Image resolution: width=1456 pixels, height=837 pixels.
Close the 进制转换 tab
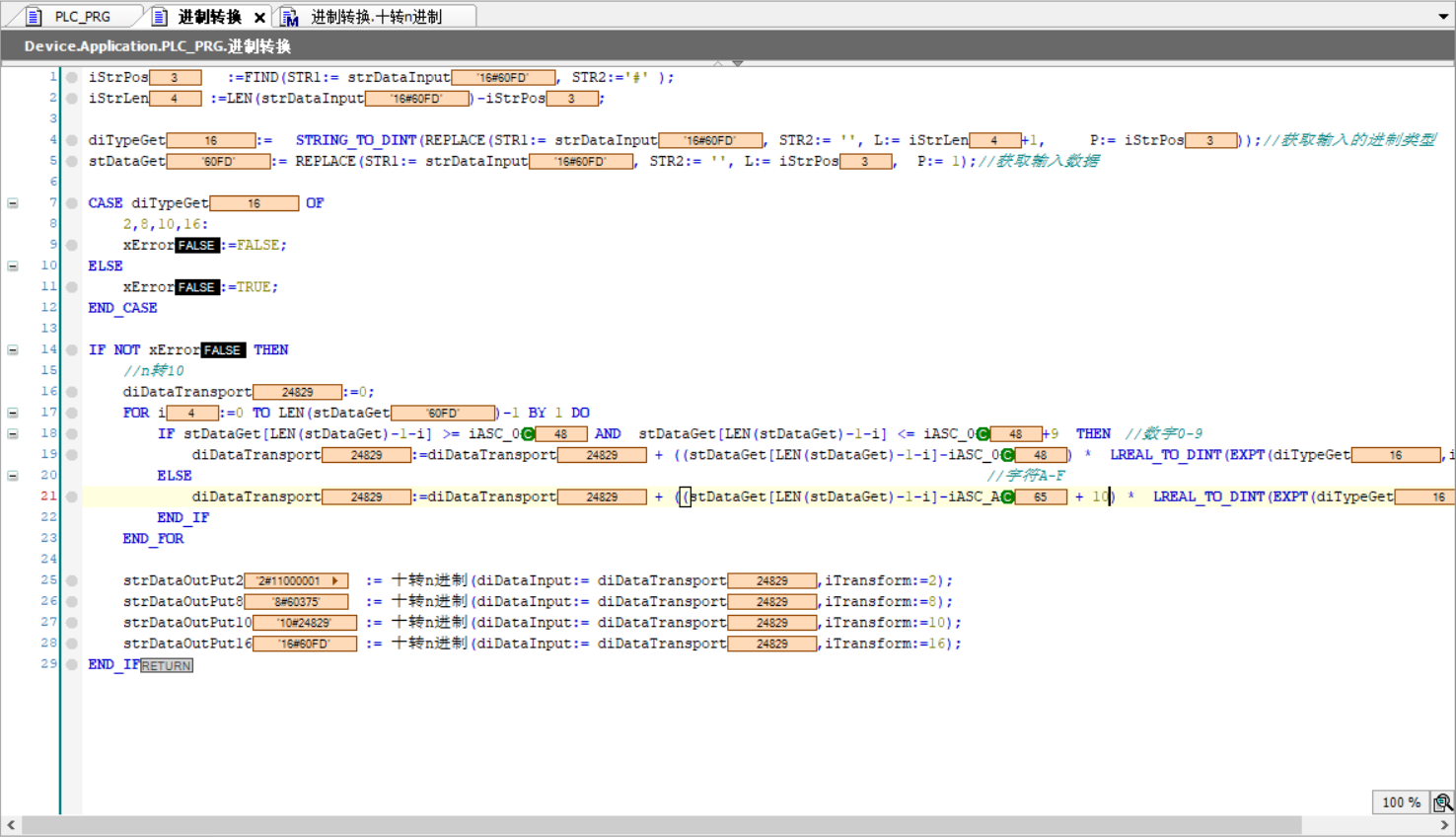(259, 18)
